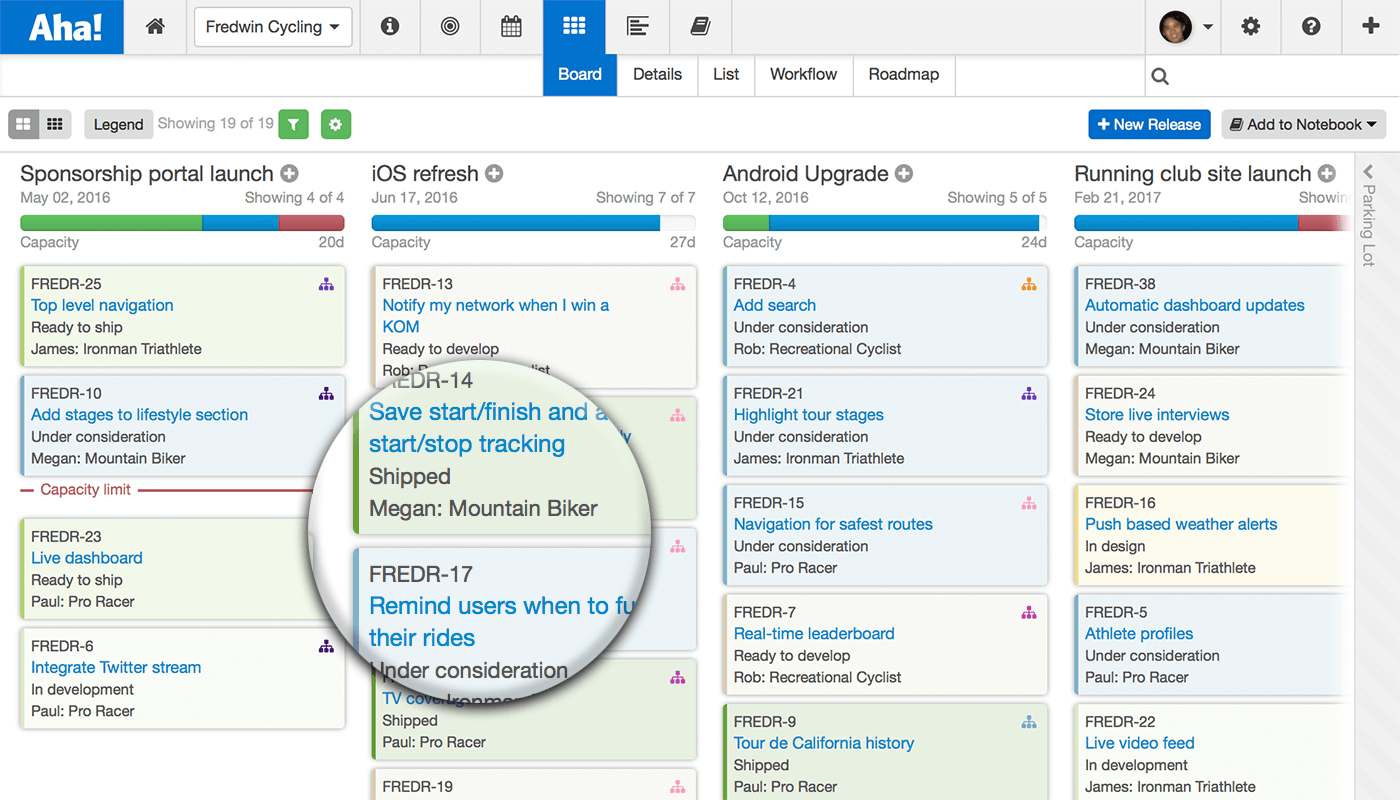Add feature to Sponsorship portal launch

[x=289, y=174]
